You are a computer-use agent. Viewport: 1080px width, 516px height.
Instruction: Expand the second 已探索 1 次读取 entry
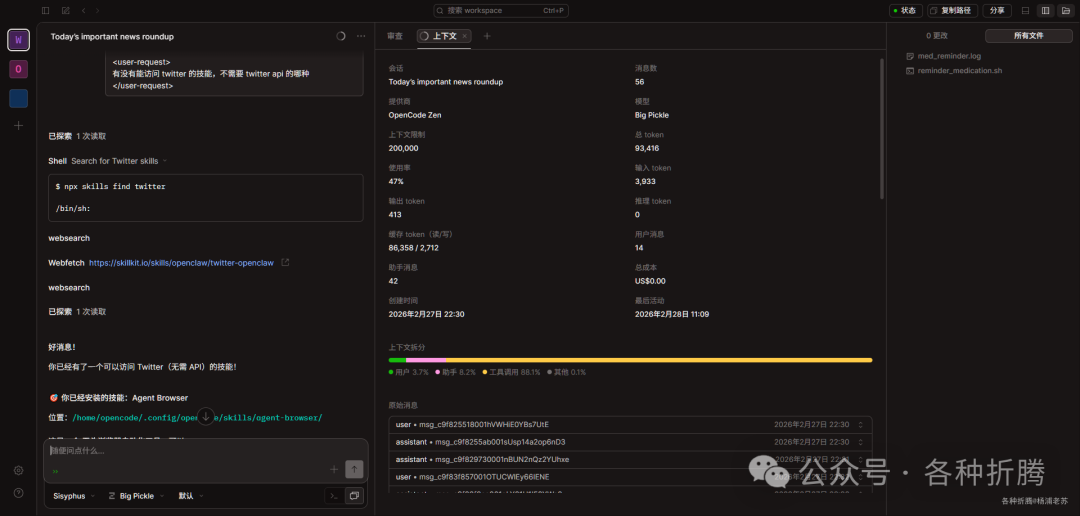pyautogui.click(x=77, y=311)
